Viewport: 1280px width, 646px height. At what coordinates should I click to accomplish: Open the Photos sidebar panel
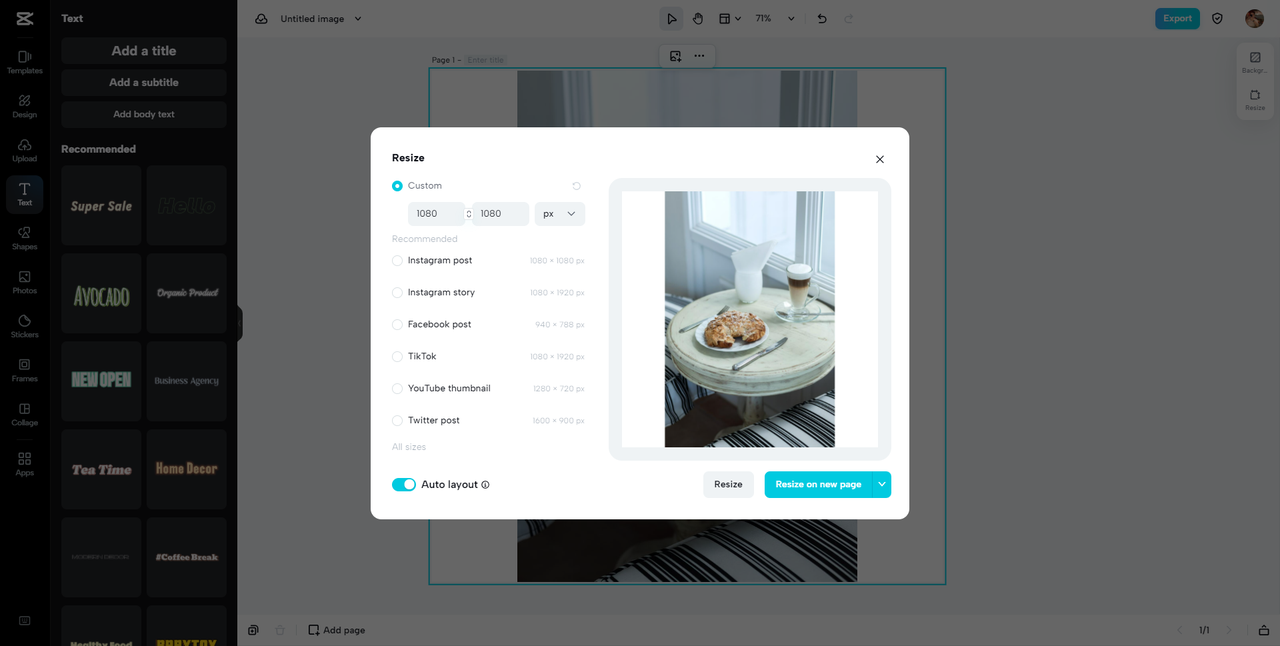click(x=24, y=282)
